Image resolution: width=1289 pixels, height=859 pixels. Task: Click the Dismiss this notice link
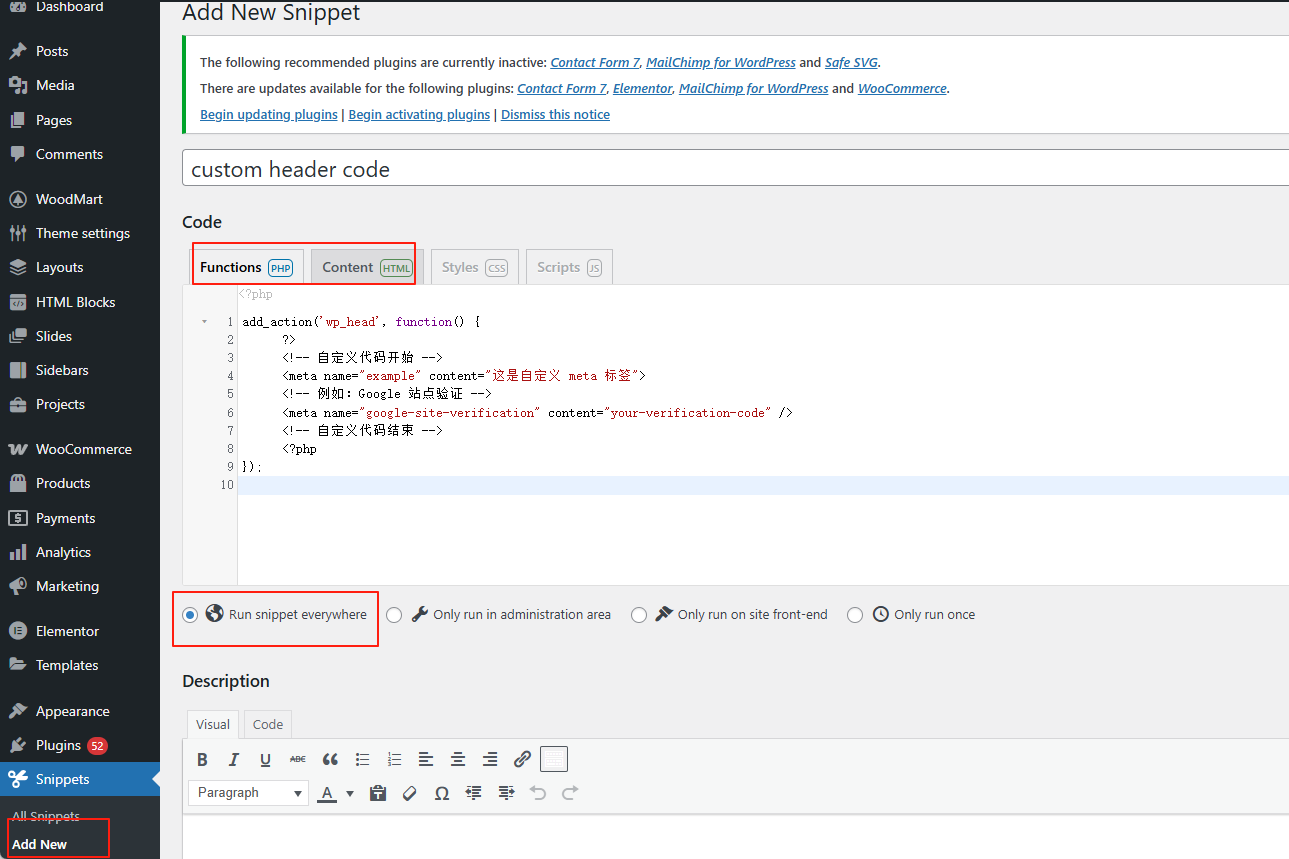point(555,114)
